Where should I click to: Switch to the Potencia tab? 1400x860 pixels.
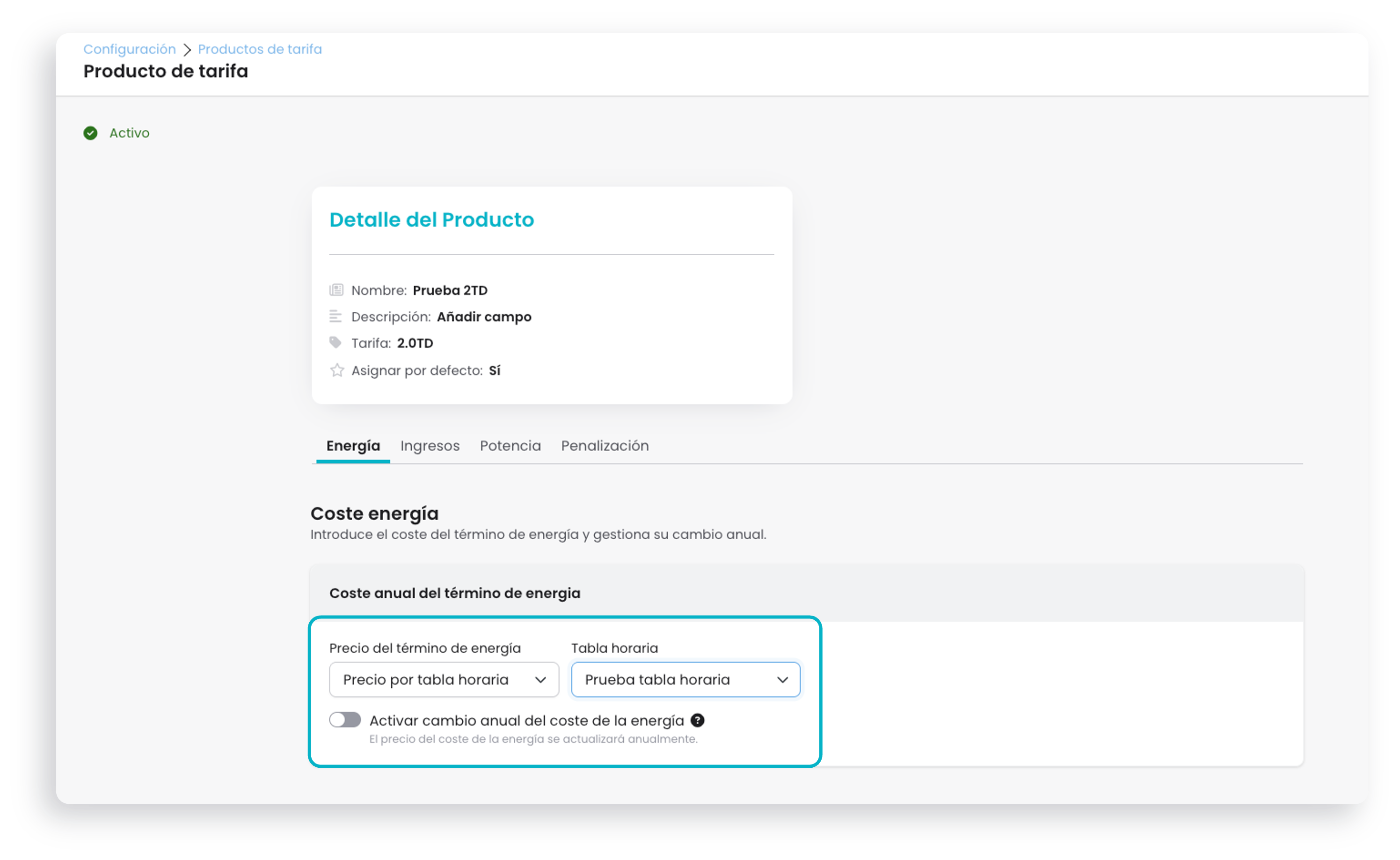[x=510, y=446]
